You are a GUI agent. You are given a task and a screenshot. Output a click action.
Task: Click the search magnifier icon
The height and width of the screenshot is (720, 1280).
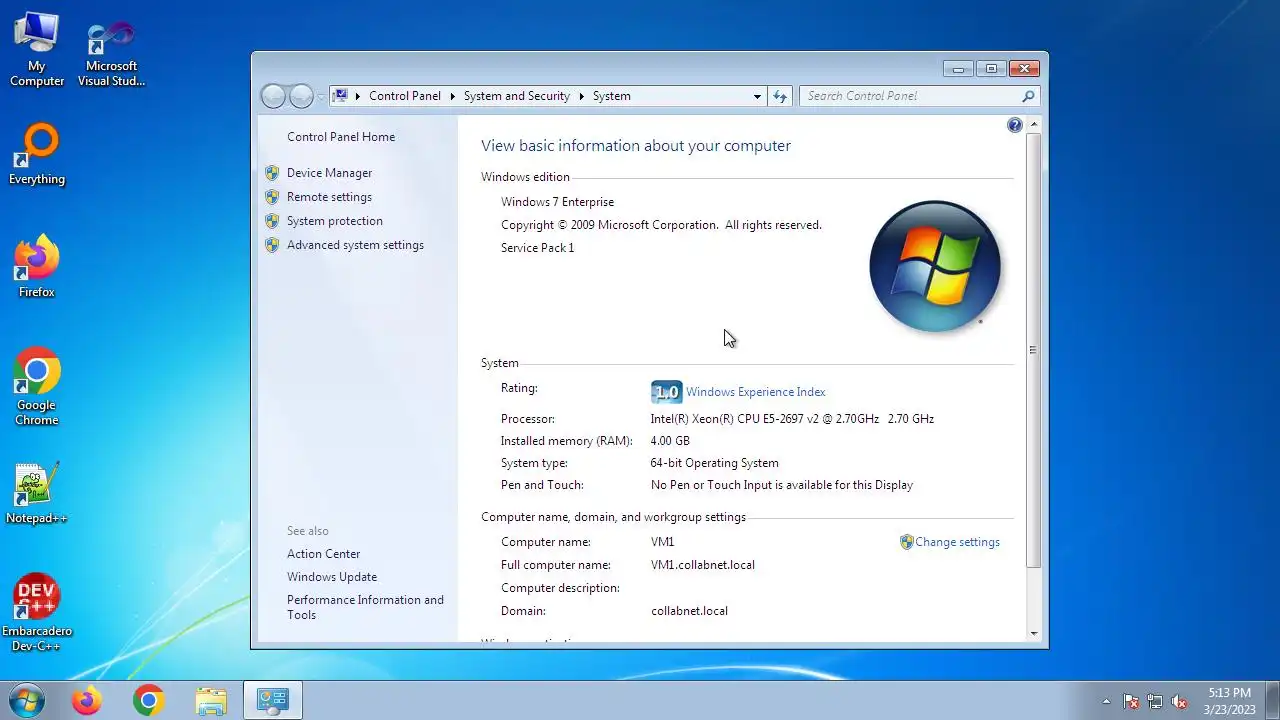point(1028,96)
